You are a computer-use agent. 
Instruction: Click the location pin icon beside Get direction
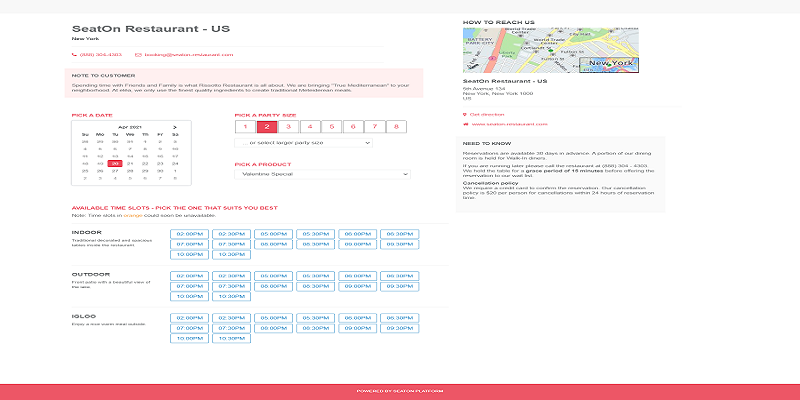465,114
